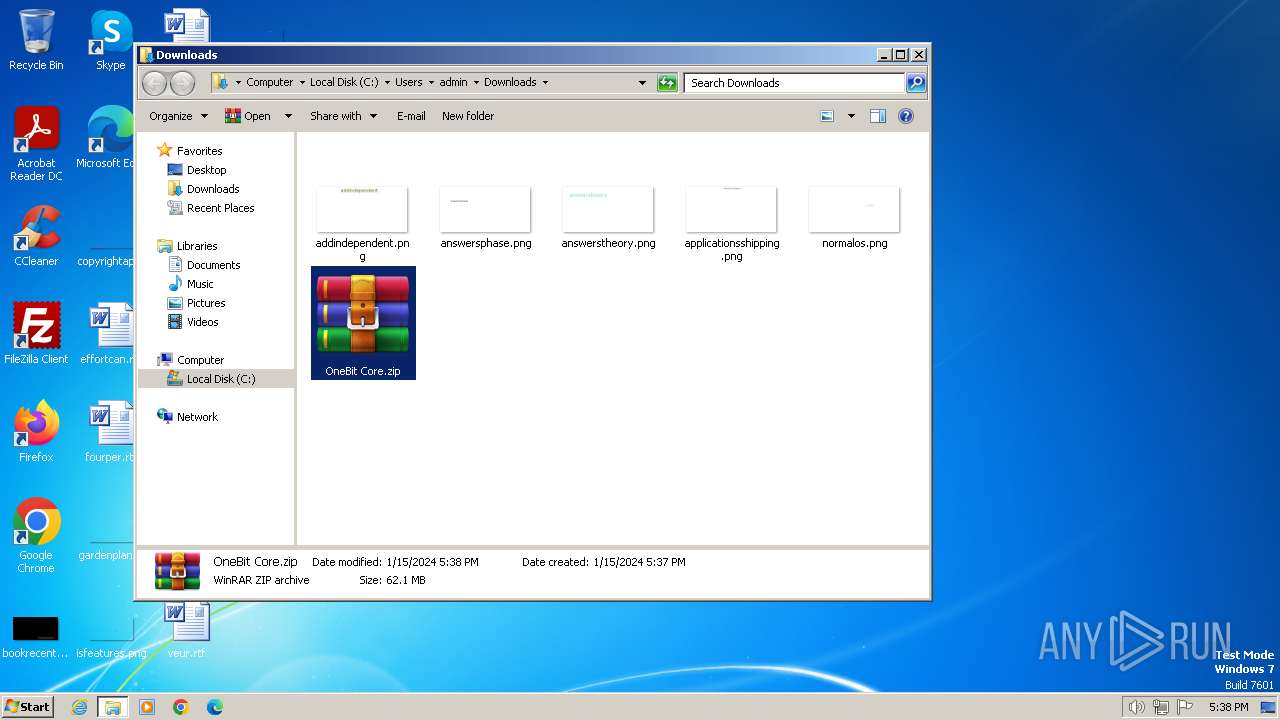Click File Explorer taskbar button
The image size is (1280, 720).
pyautogui.click(x=113, y=707)
